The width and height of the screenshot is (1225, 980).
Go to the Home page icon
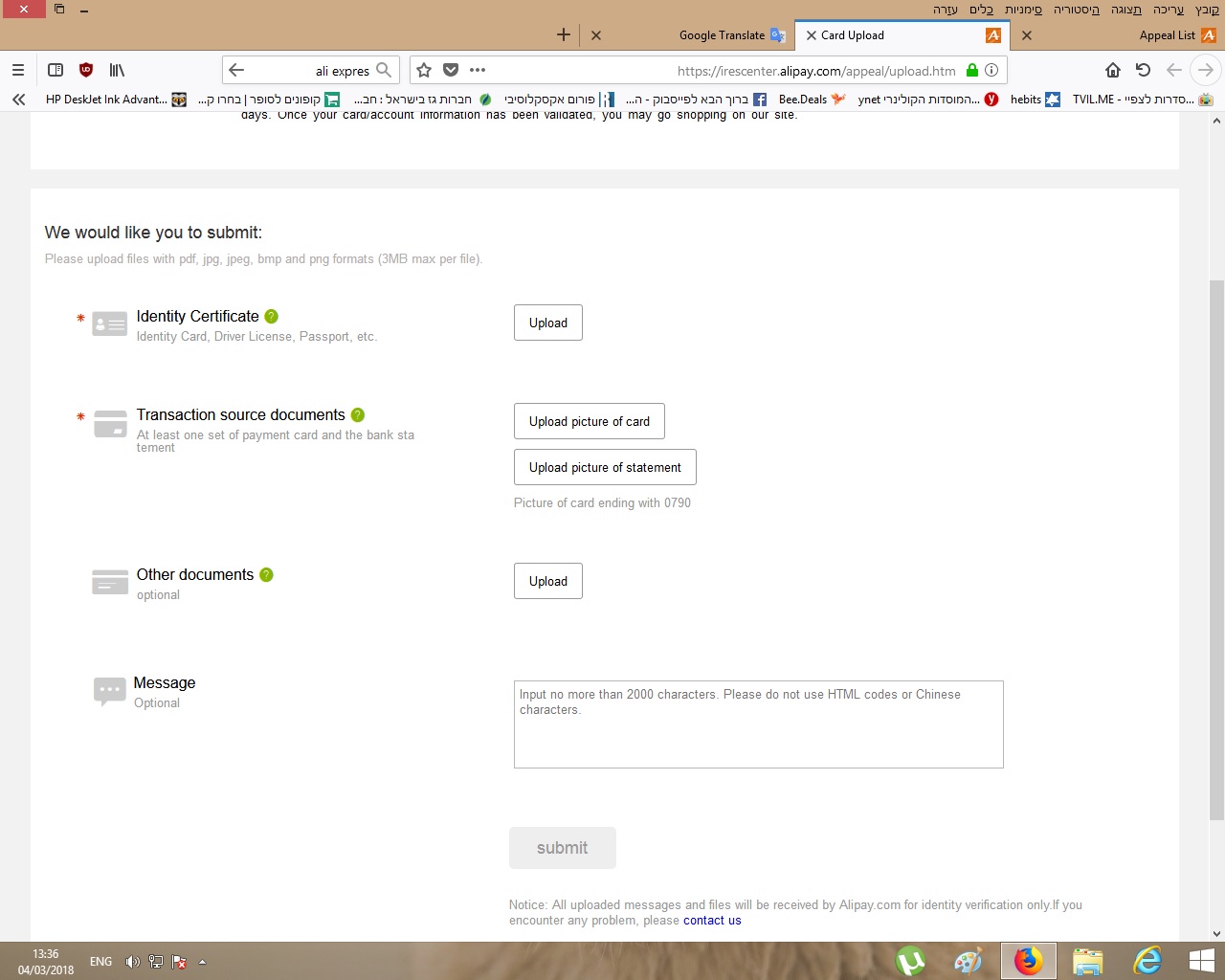(x=1112, y=70)
